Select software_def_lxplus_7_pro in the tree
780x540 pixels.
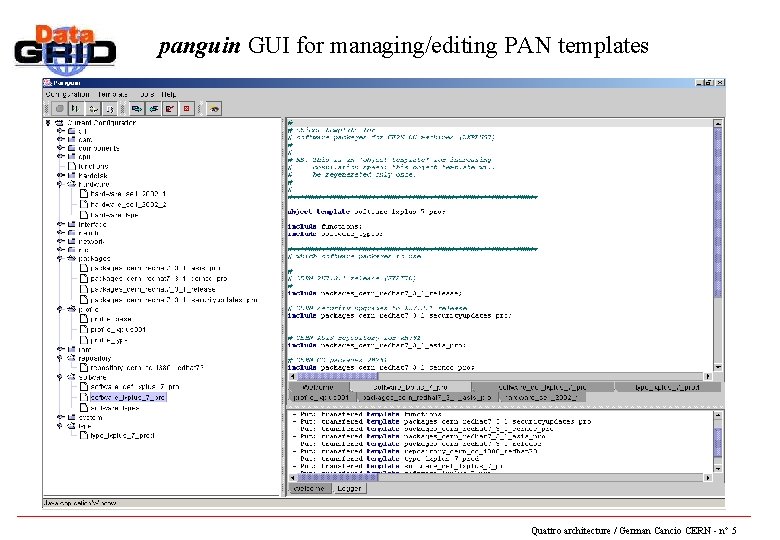[135, 386]
